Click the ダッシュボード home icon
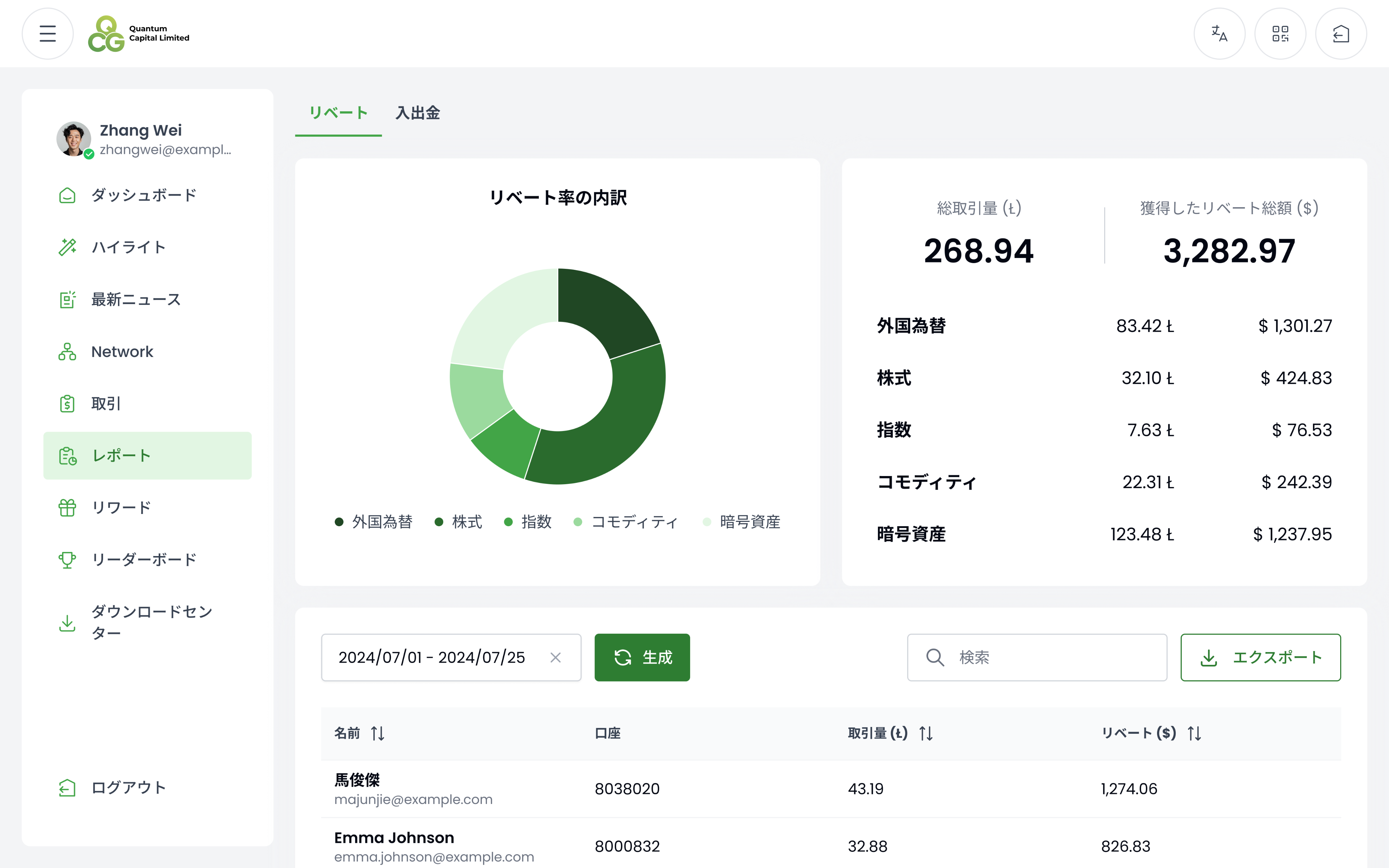Viewport: 1389px width, 868px height. [67, 195]
